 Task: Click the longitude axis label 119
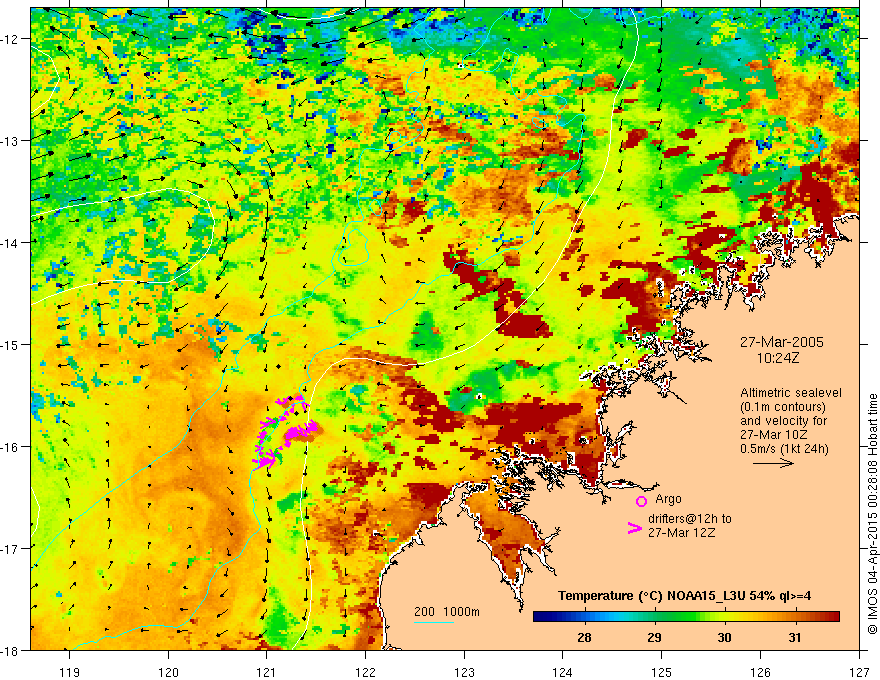tap(70, 672)
